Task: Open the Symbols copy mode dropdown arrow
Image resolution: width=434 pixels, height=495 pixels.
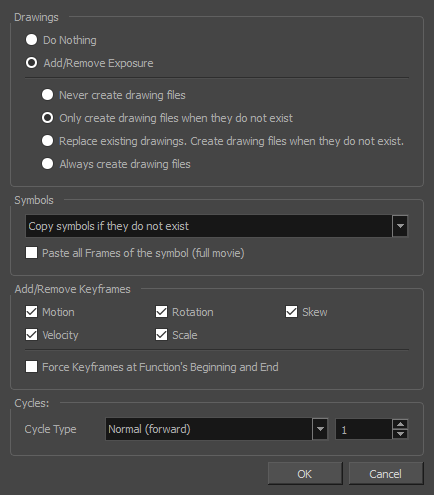Action: pos(400,226)
